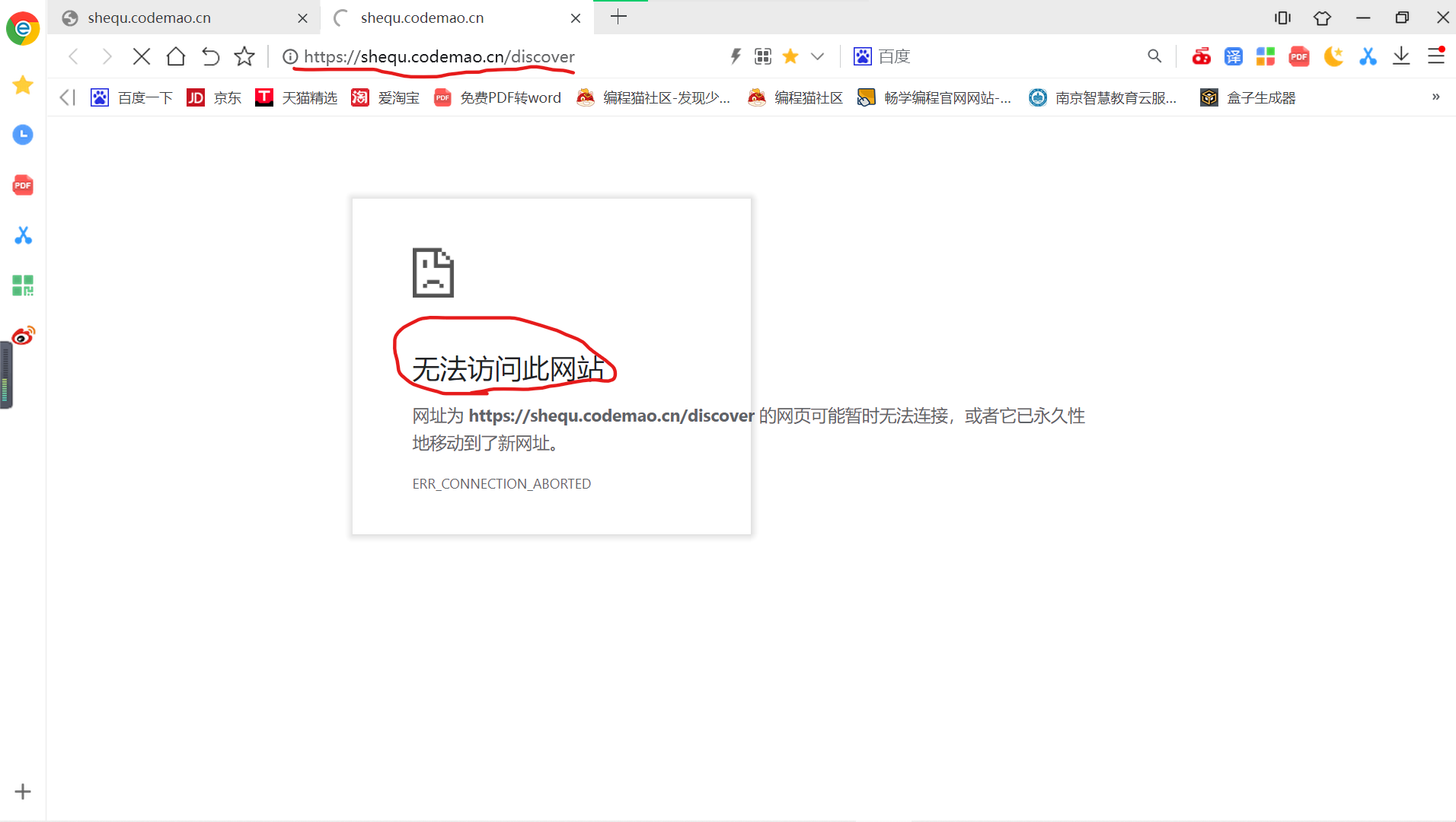Screen dimensions: 1456x822
Task: Stop loading the page
Action: pos(142,56)
